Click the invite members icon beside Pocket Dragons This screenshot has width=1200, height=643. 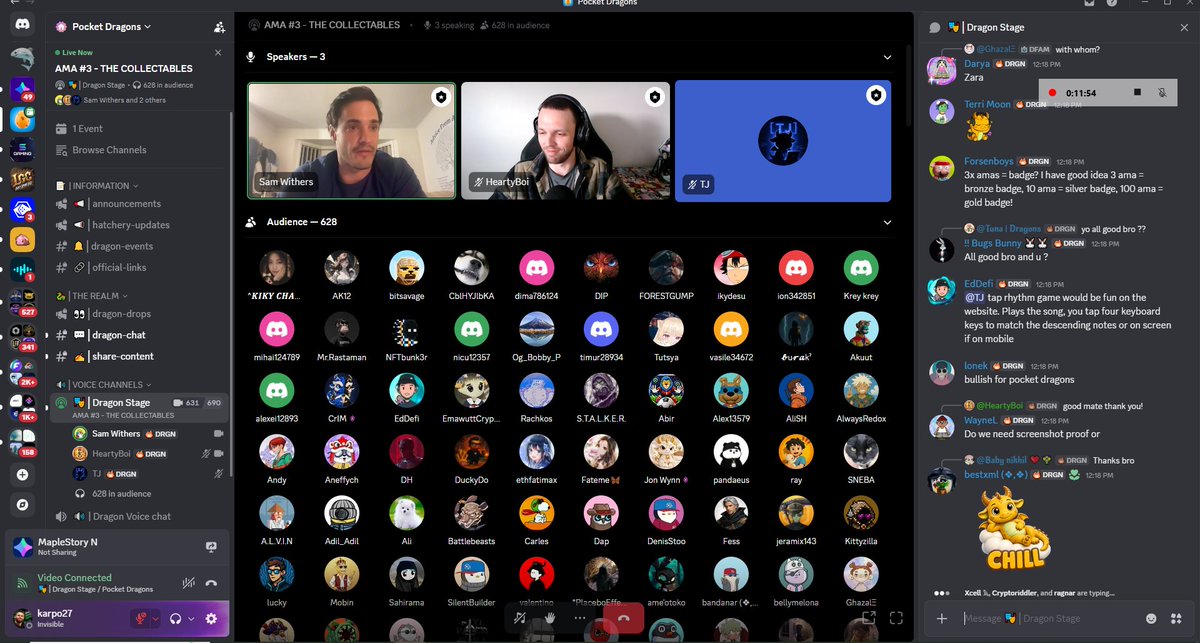[219, 27]
